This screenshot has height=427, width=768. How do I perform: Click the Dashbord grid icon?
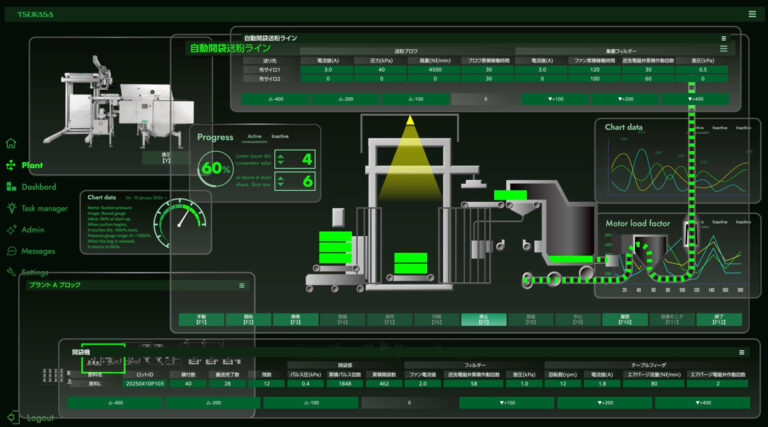(11, 187)
